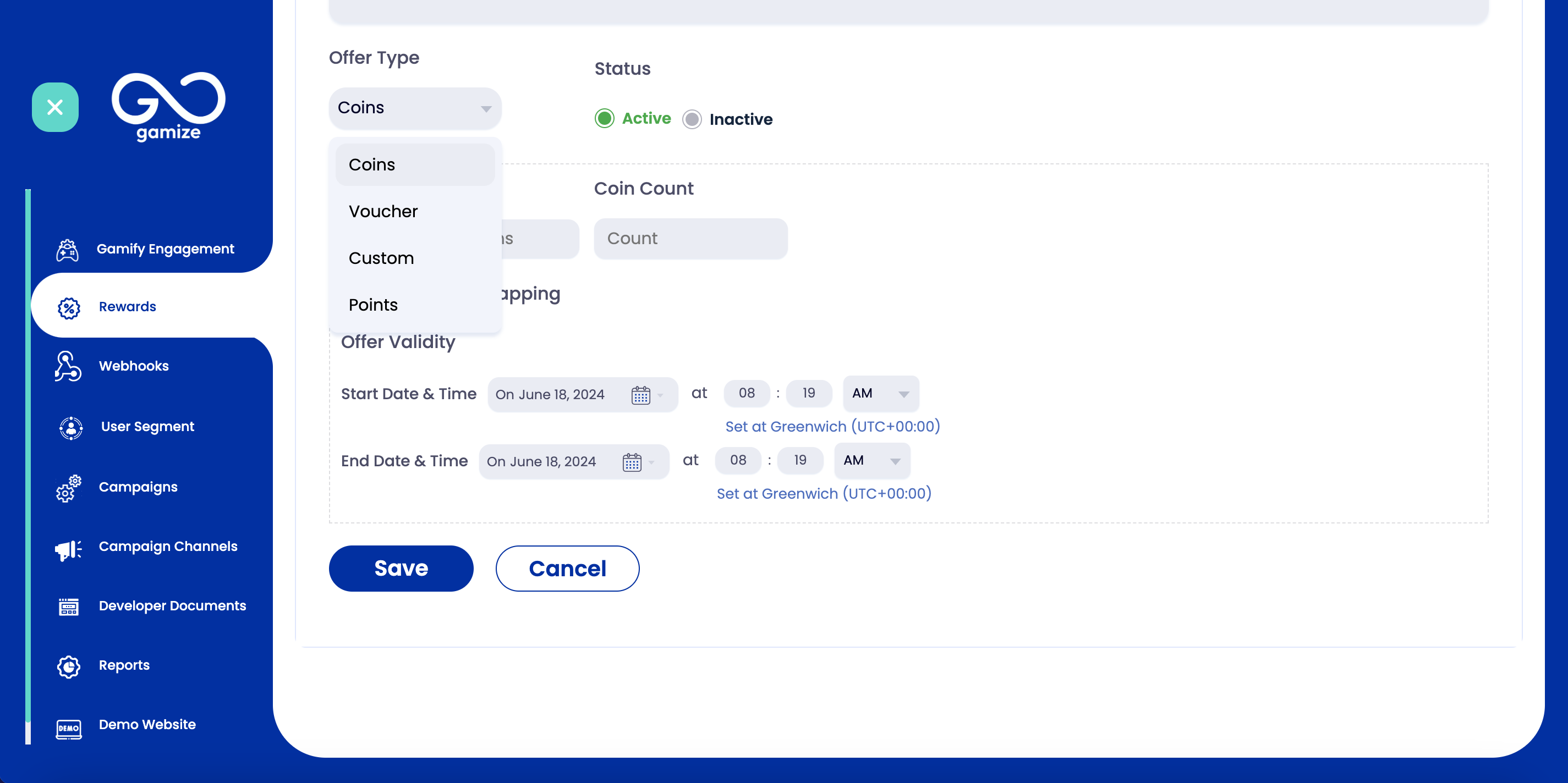The width and height of the screenshot is (1568, 783).
Task: Click the Gamify Engagement controller icon
Action: [x=68, y=250]
